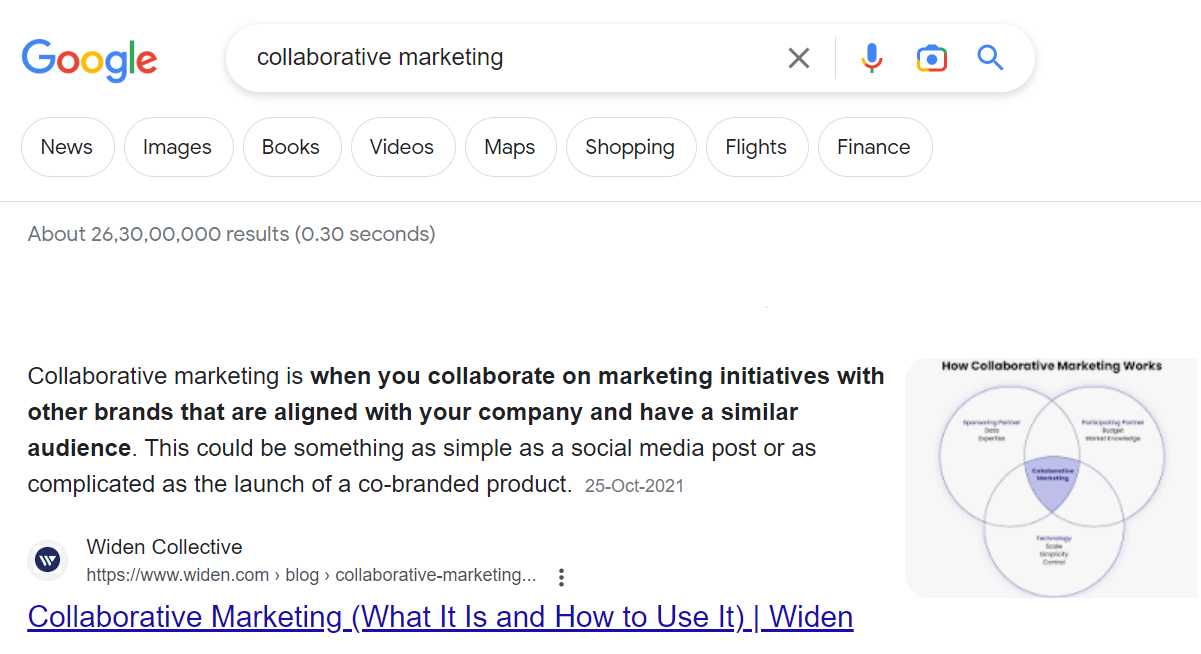This screenshot has height=654, width=1201.
Task: Focus the collaborative marketing search field
Action: (500, 58)
